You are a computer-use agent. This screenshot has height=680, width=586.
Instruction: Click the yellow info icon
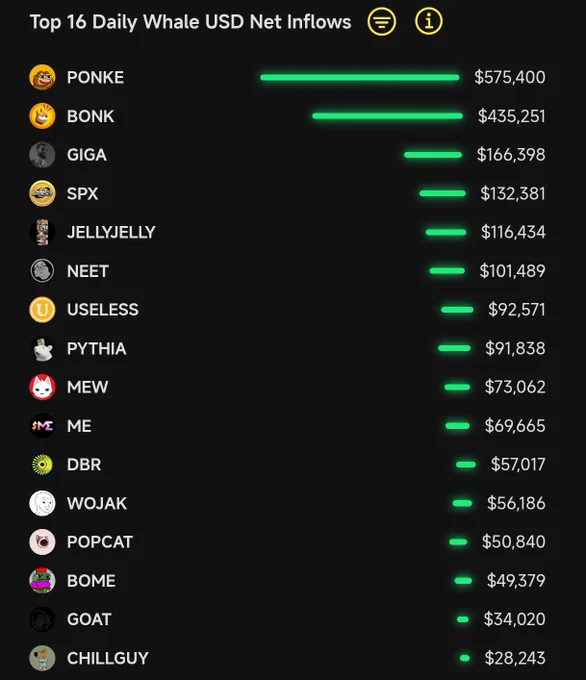pyautogui.click(x=429, y=21)
